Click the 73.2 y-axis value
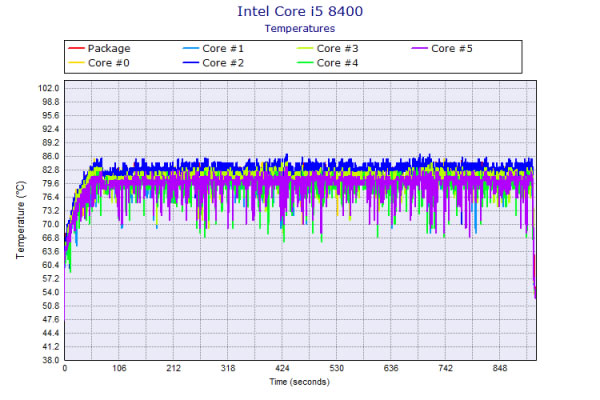 click(x=51, y=211)
